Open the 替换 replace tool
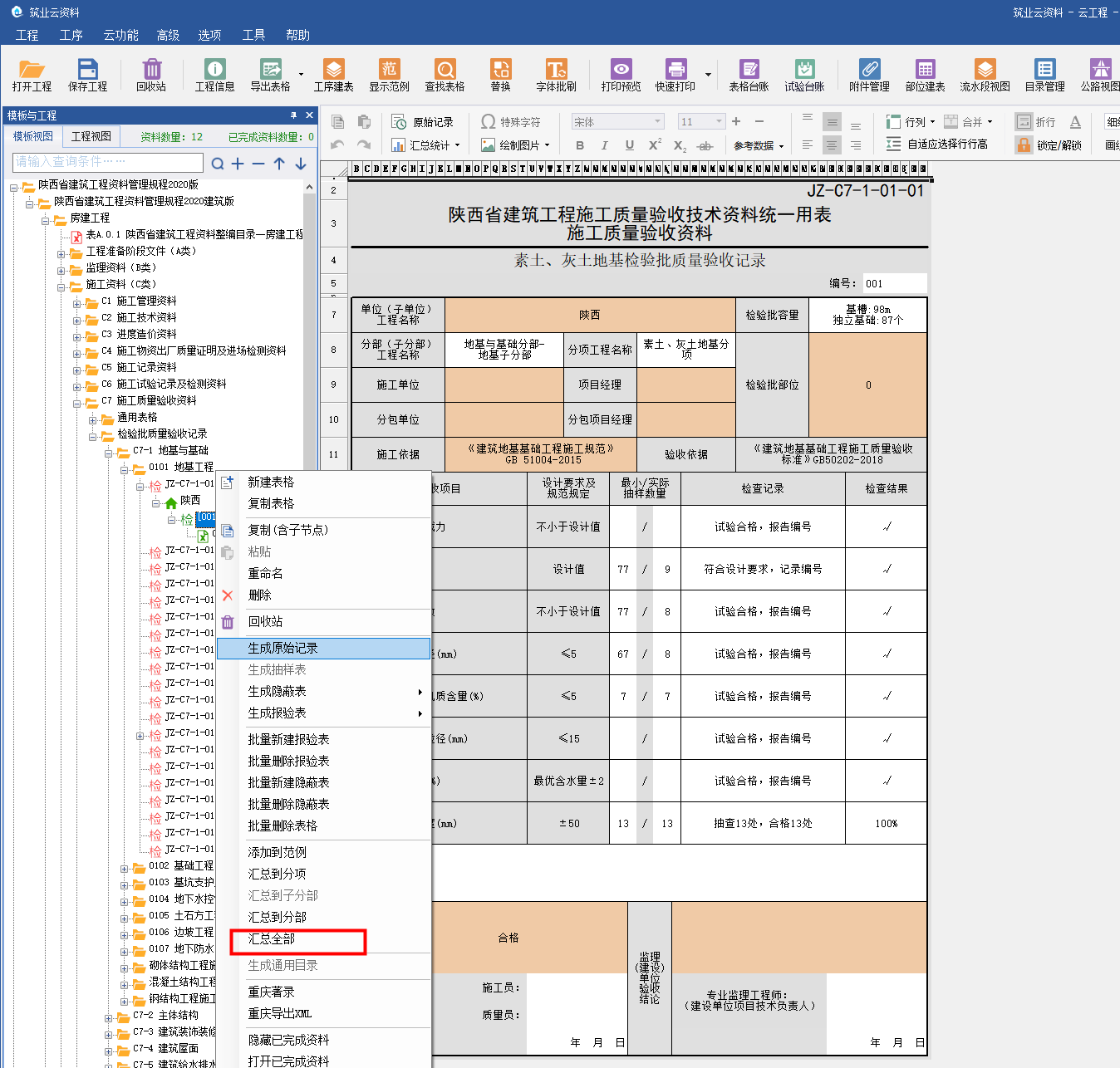1120x1068 pixels. click(501, 75)
